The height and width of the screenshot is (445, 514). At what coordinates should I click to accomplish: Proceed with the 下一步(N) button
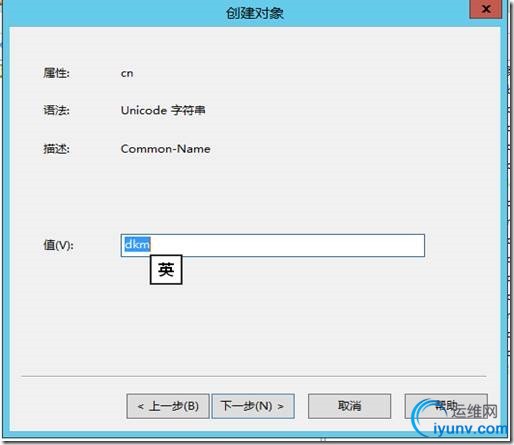pos(253,406)
